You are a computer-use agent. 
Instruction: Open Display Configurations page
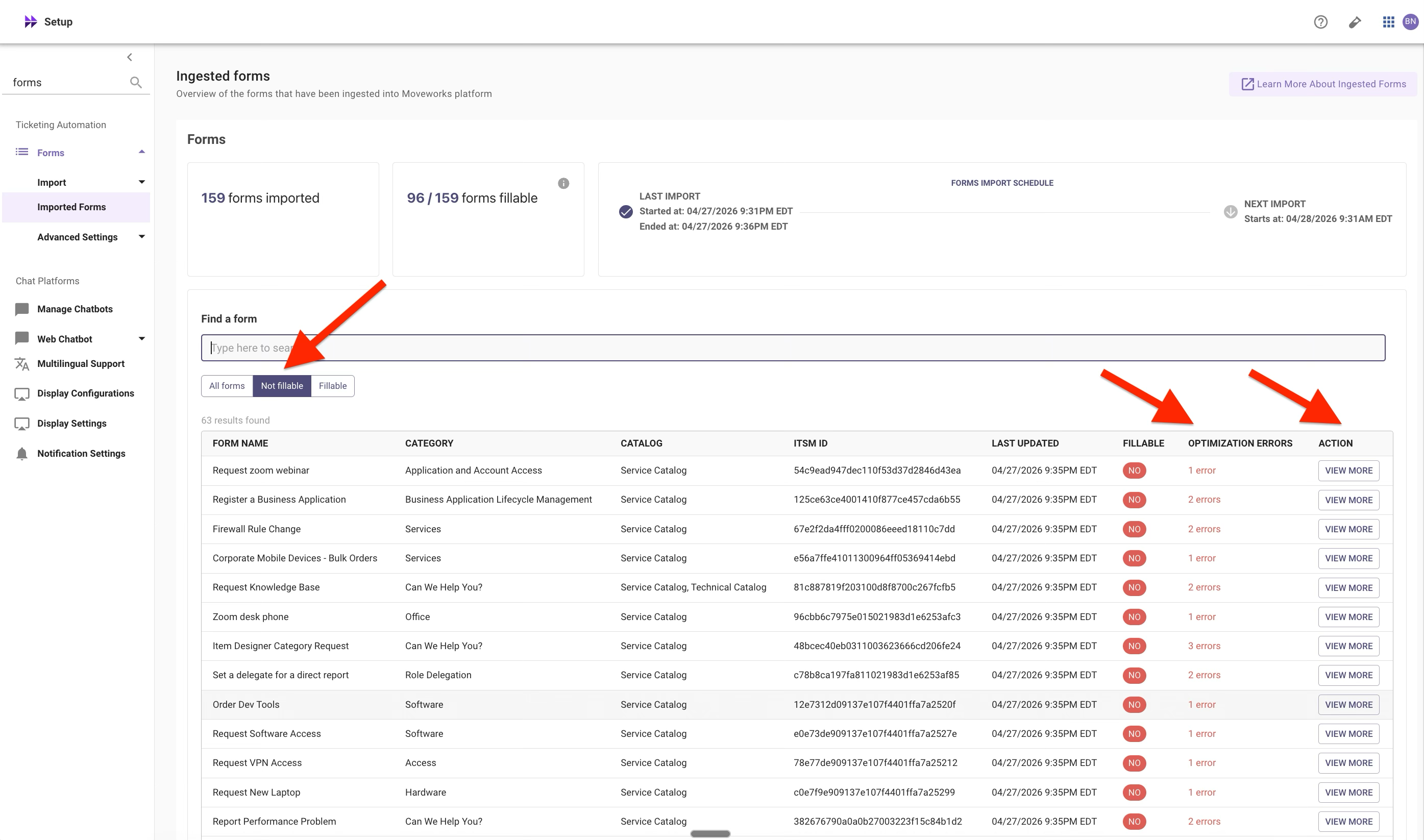pos(85,393)
